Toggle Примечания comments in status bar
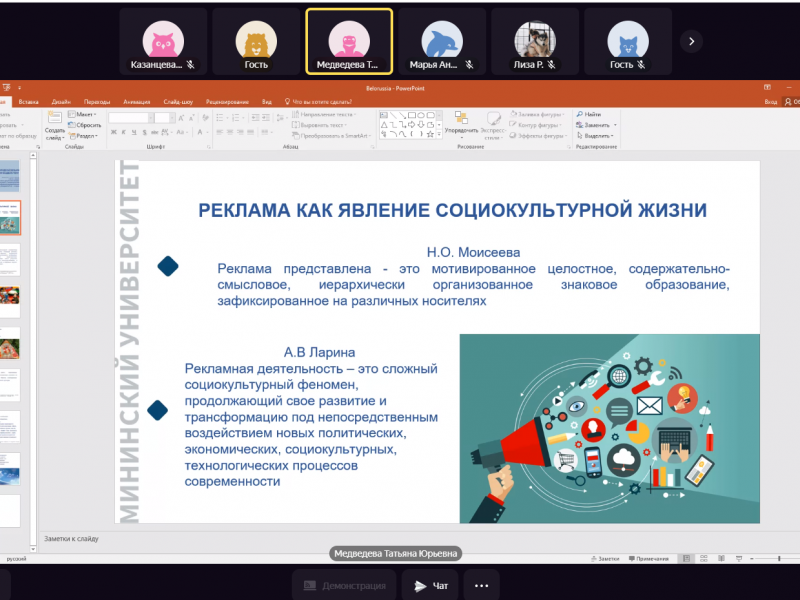 coord(649,558)
